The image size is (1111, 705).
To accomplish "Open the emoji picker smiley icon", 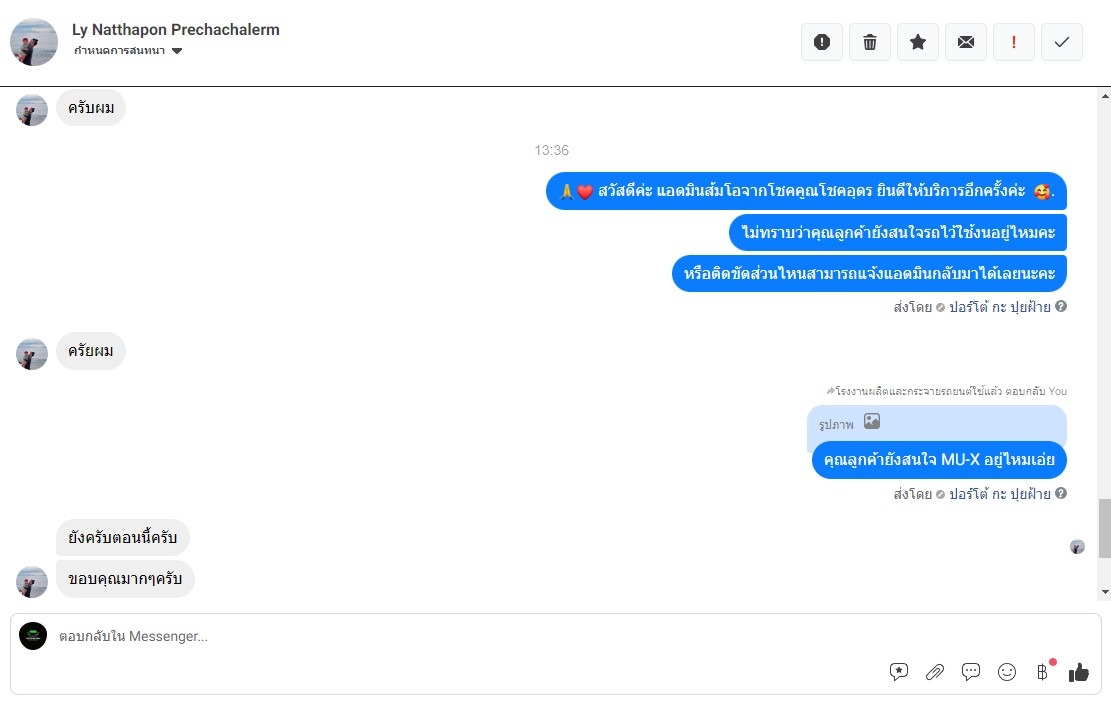I will click(x=1007, y=672).
